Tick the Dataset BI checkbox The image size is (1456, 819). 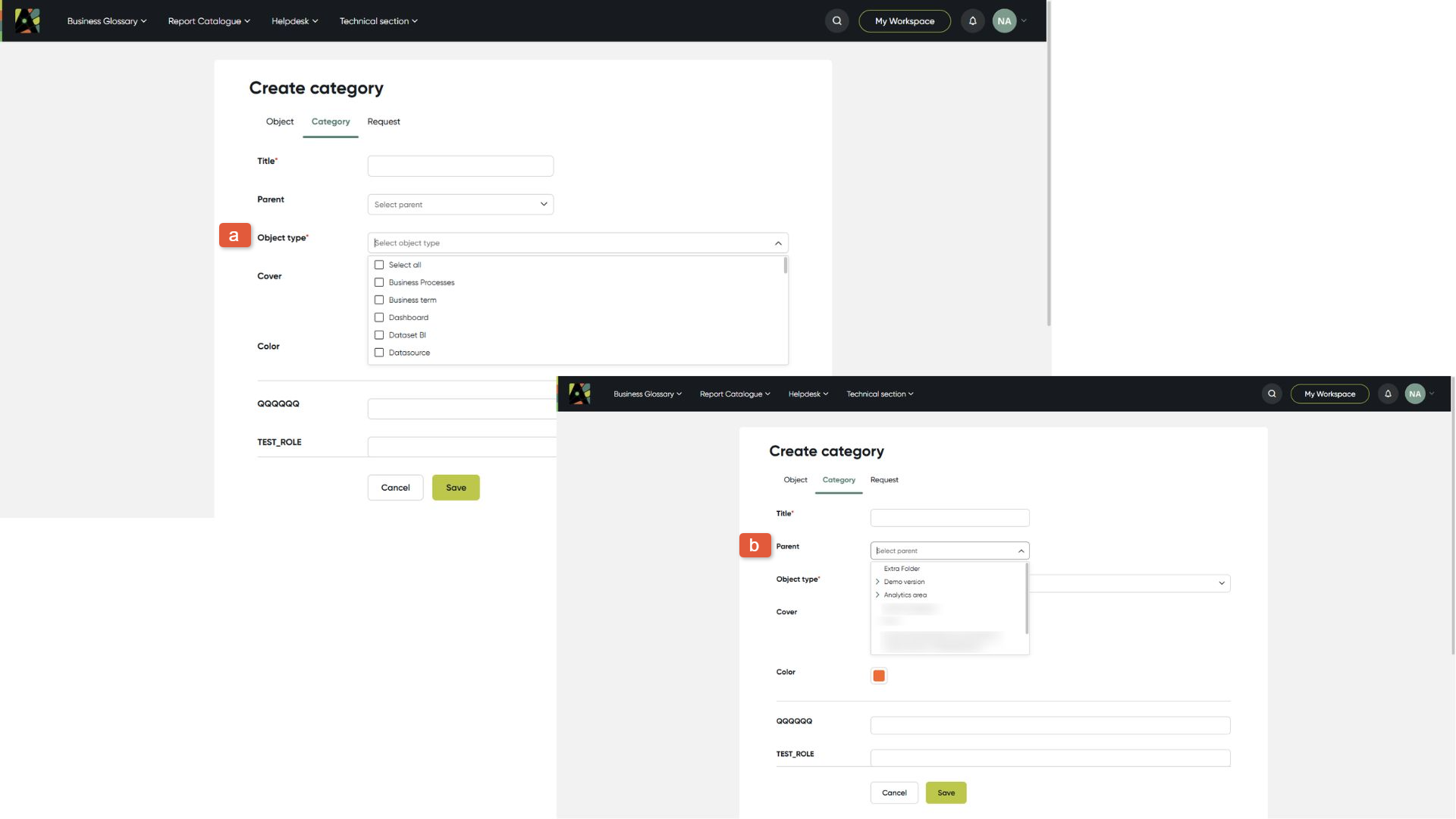[x=379, y=334]
